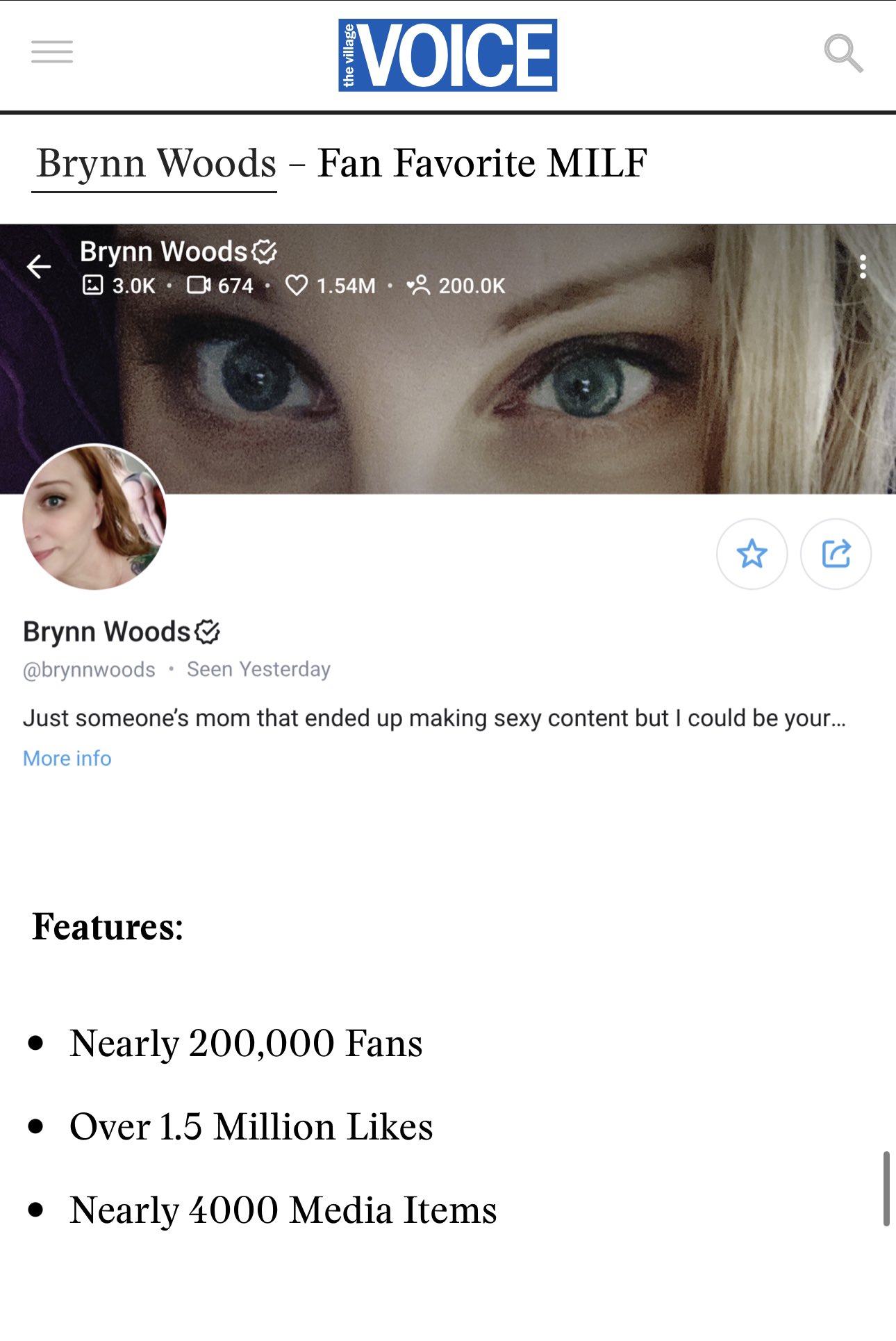896x1341 pixels.
Task: Go to Village Voice homepage logo
Action: coord(448,55)
